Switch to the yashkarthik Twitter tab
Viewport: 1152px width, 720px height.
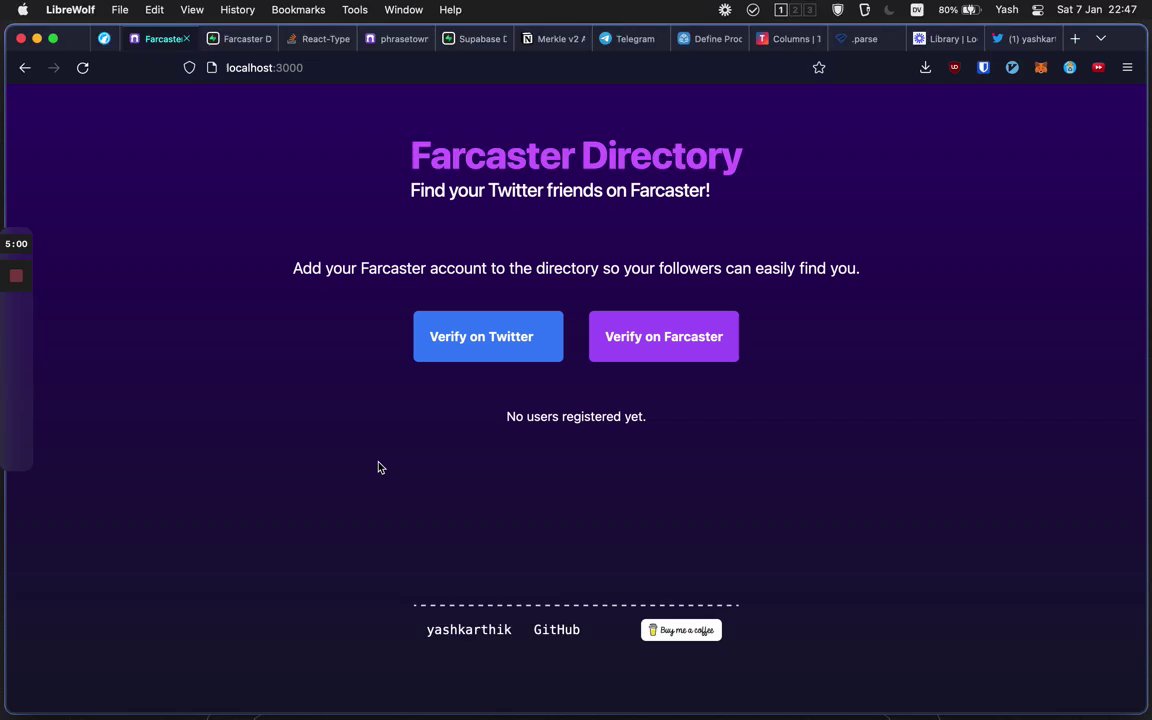click(x=1024, y=38)
